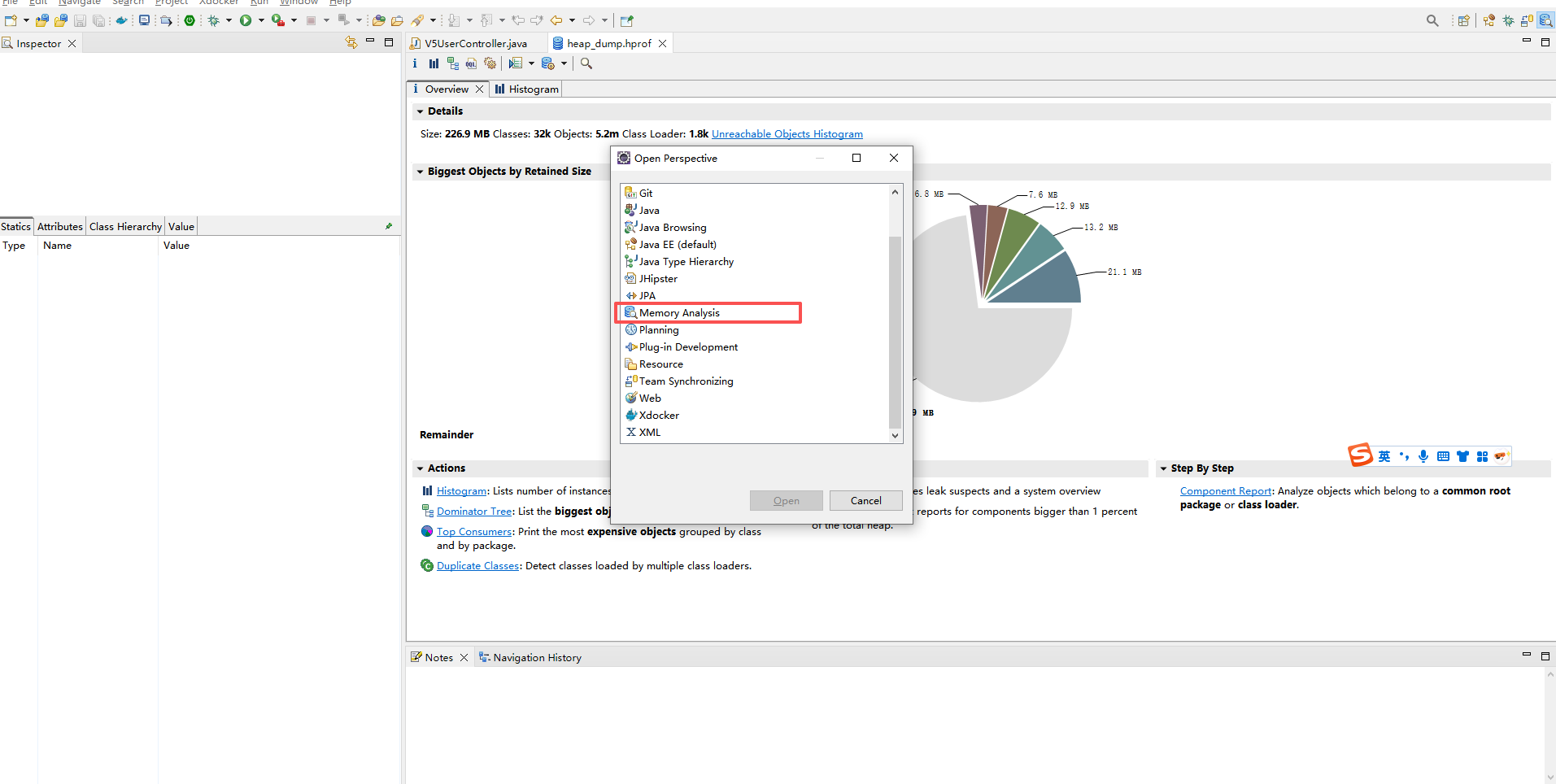
Task: Switch to the Histogram tab
Action: 526,89
